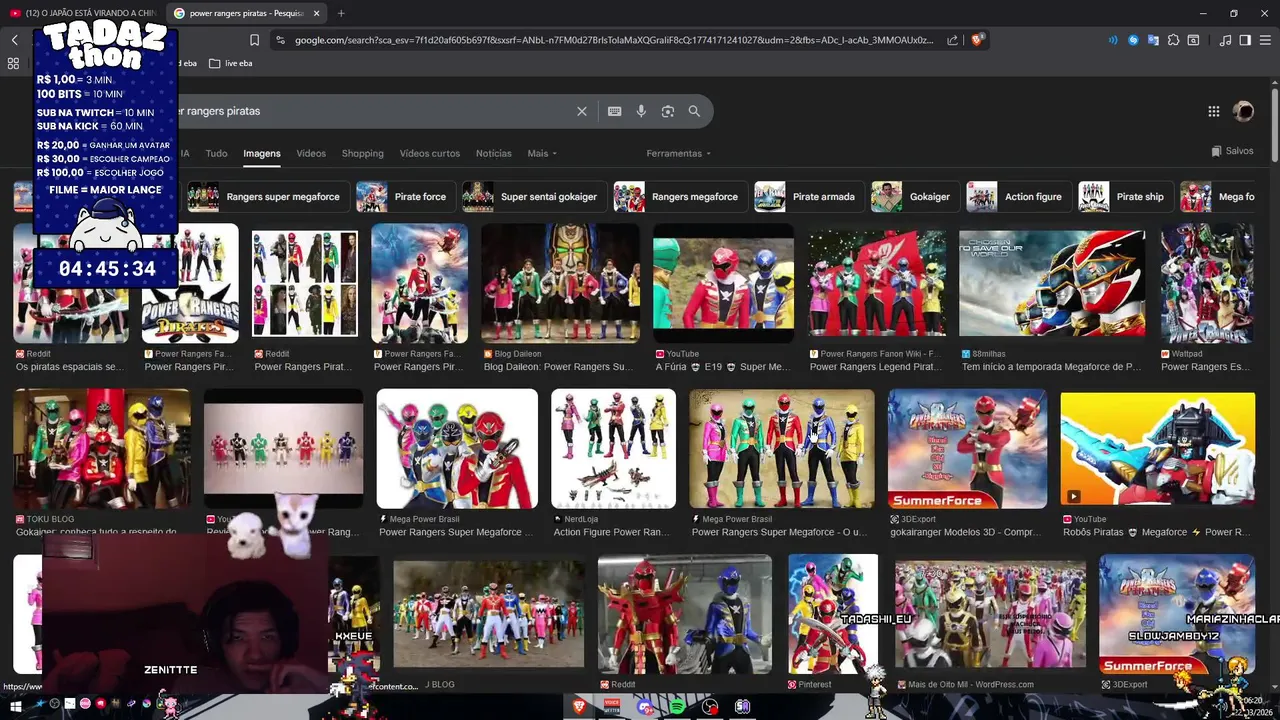This screenshot has height=720, width=1280.
Task: Open the Shopping results tab
Action: pos(363,153)
